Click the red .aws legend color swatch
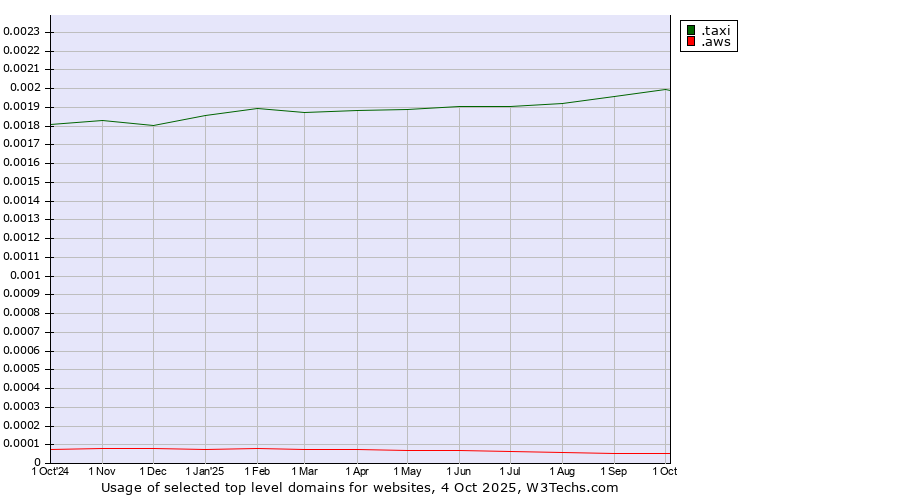The width and height of the screenshot is (900, 500). tap(690, 42)
